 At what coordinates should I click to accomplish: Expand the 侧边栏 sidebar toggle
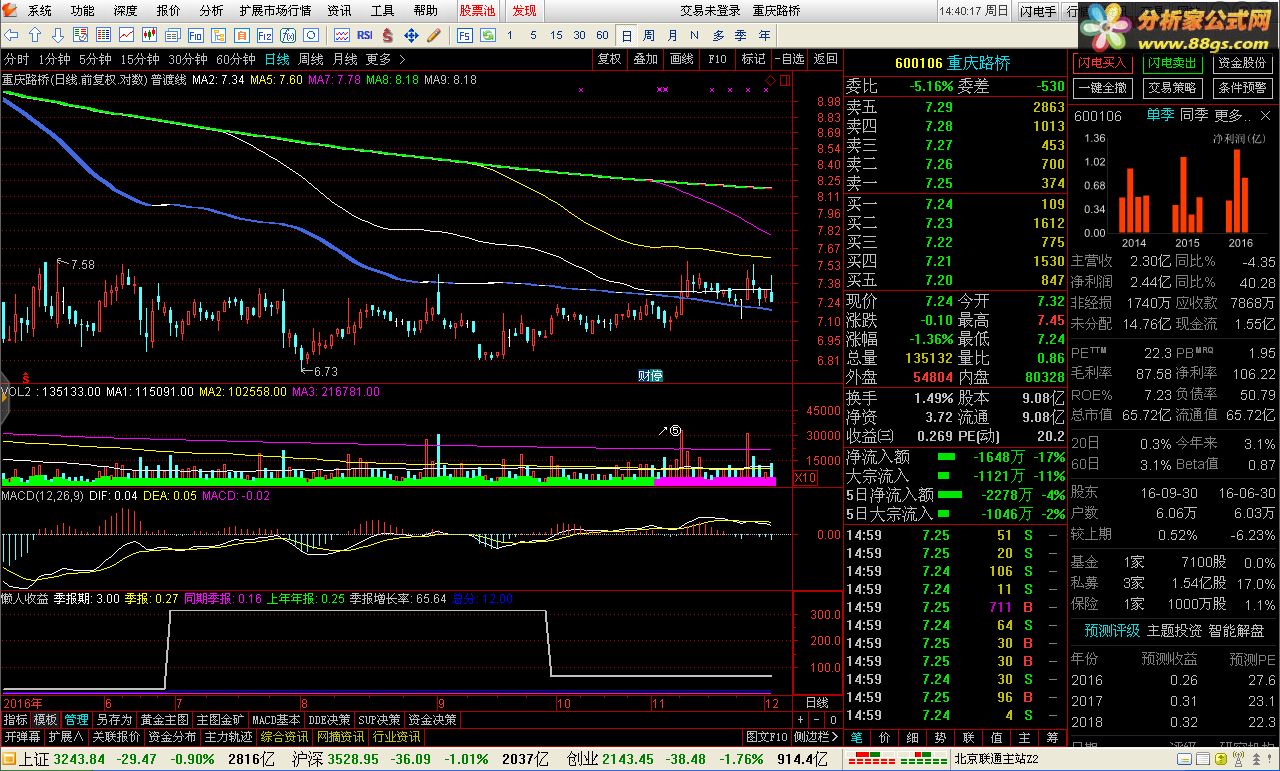816,737
